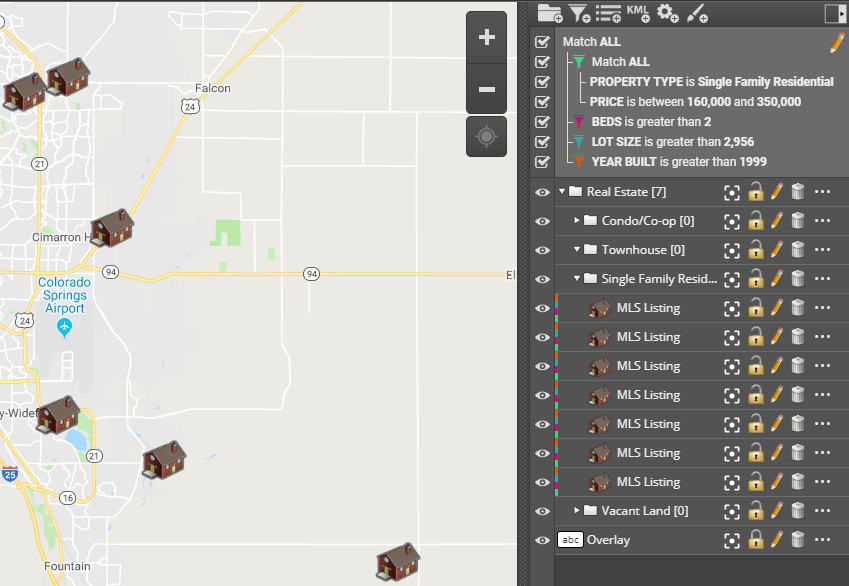Click the map zoom out button
Image resolution: width=849 pixels, height=586 pixels.
[486, 89]
